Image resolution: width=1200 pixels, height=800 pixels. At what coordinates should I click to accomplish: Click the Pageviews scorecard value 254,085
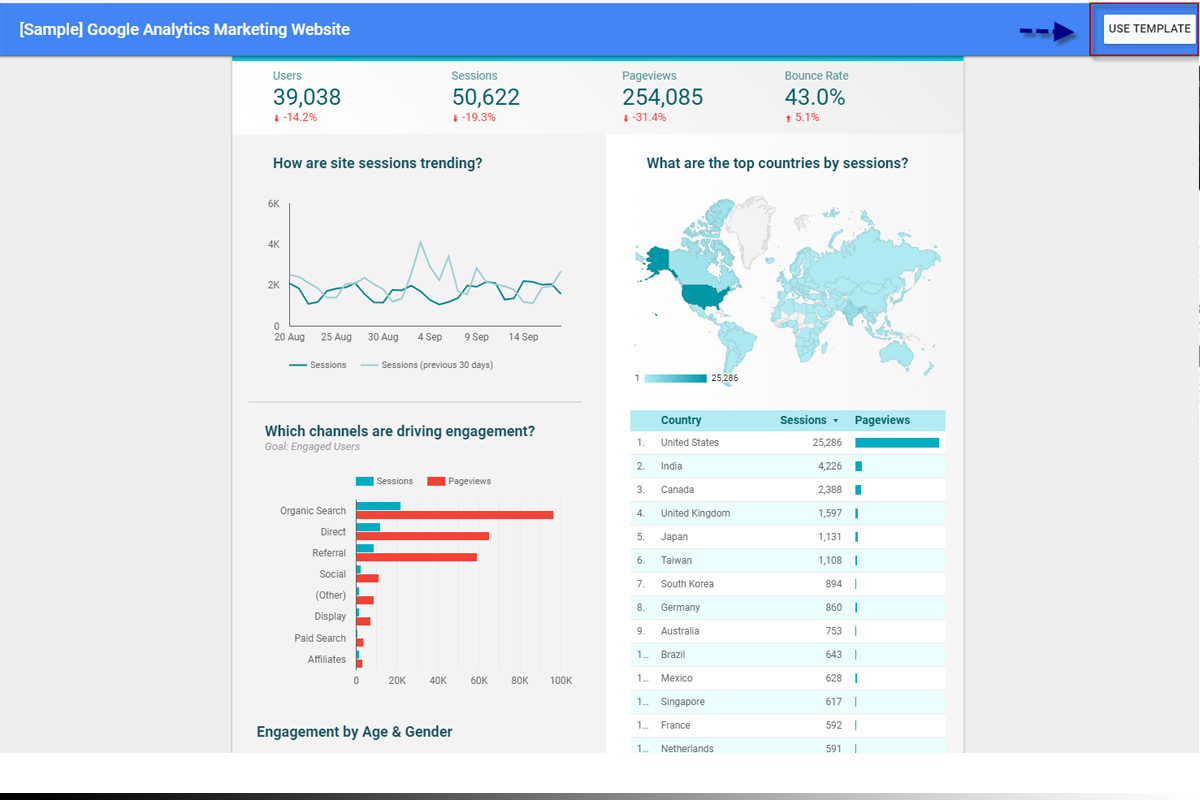pyautogui.click(x=662, y=97)
